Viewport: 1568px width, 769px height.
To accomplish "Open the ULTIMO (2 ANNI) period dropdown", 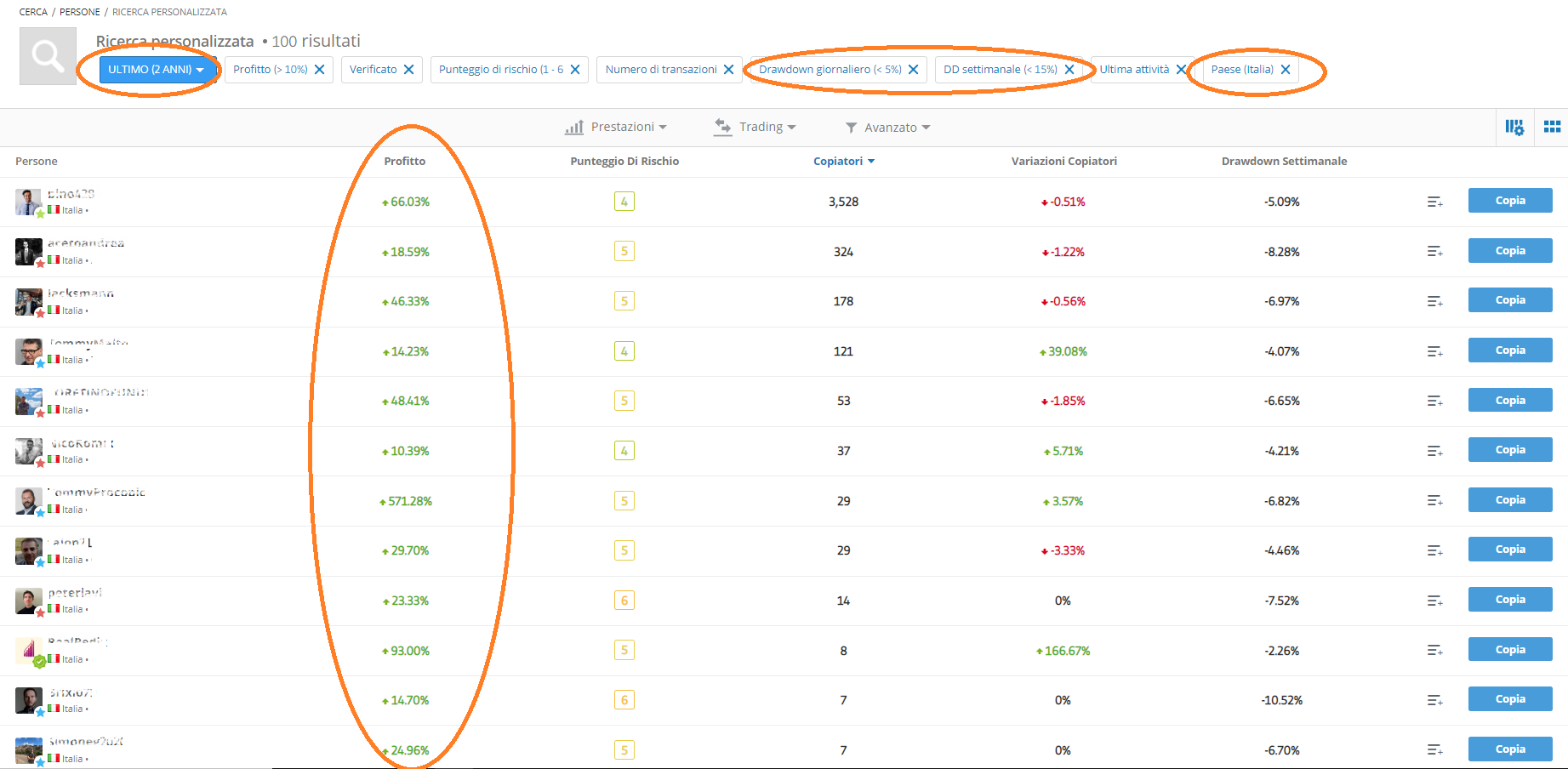I will (x=157, y=70).
